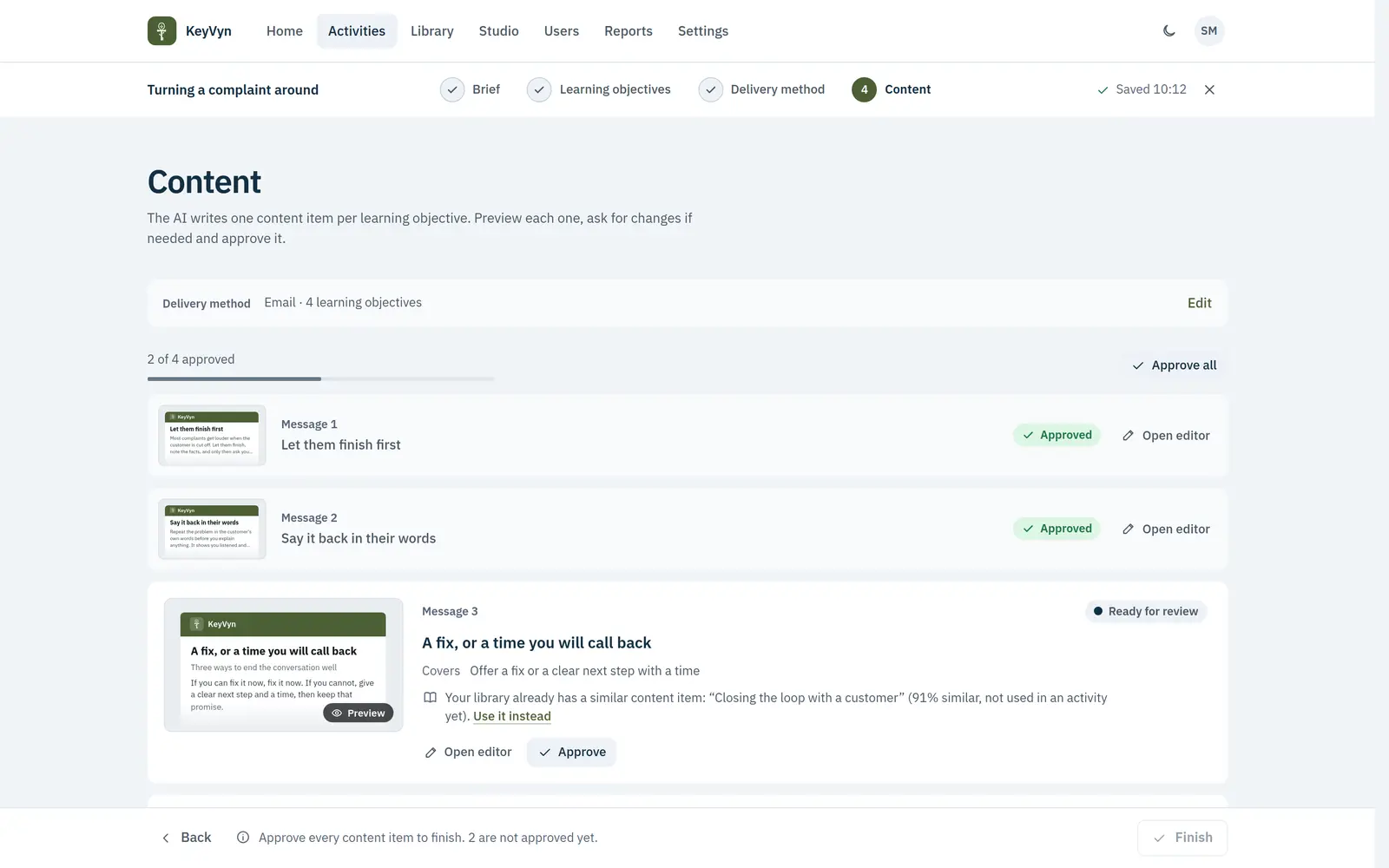Image resolution: width=1389 pixels, height=868 pixels.
Task: Open the Reports menu item
Action: click(x=629, y=31)
